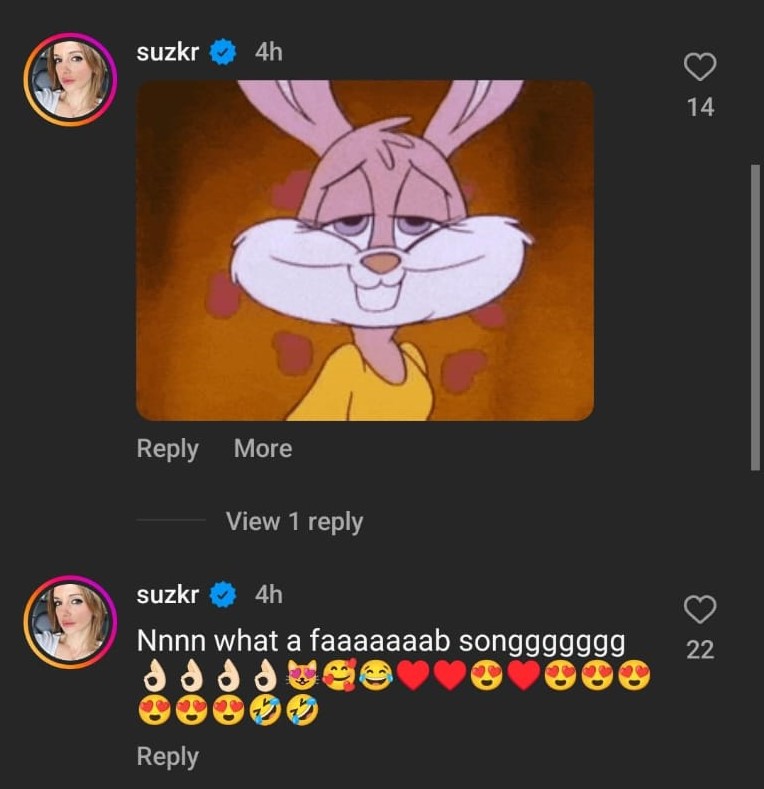Viewport: 764px width, 789px height.
Task: Click the 4h timestamp on the song comment
Action: [269, 595]
